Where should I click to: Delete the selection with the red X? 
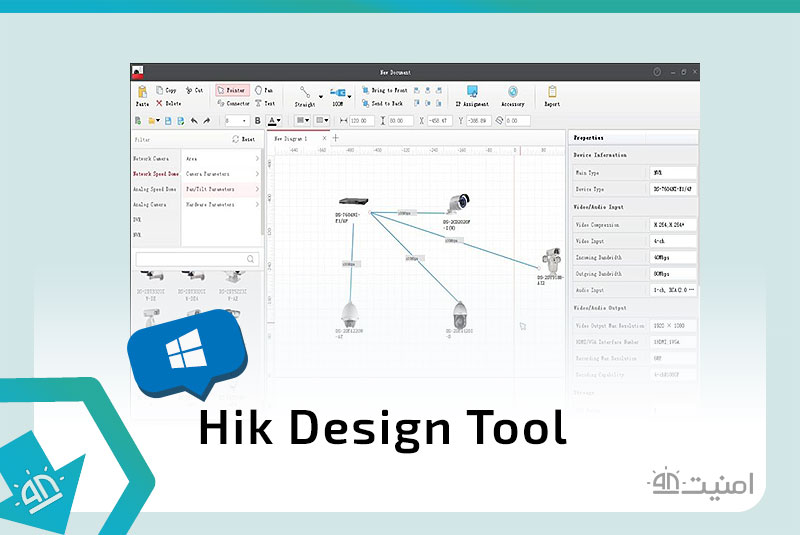click(x=159, y=104)
